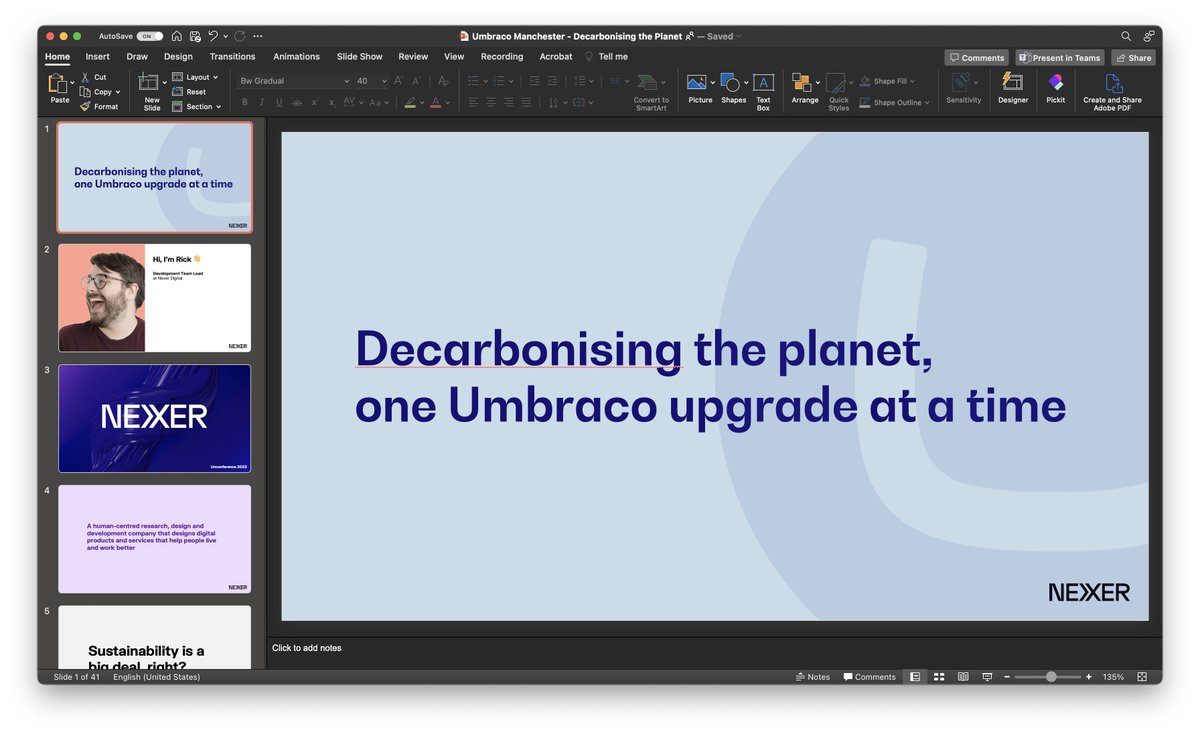
Task: Select slide 2 thumbnail Hi, I'm Rick
Action: (154, 298)
